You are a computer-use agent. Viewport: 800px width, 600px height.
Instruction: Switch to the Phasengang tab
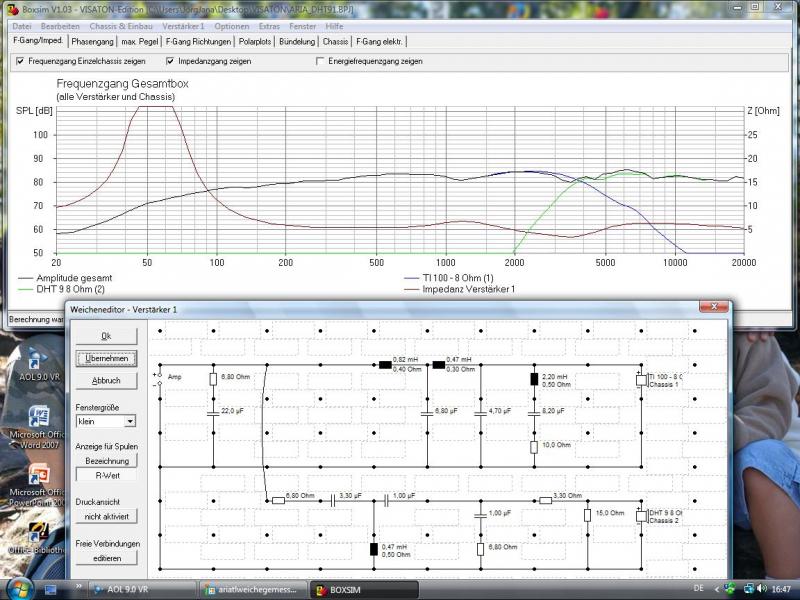click(92, 42)
